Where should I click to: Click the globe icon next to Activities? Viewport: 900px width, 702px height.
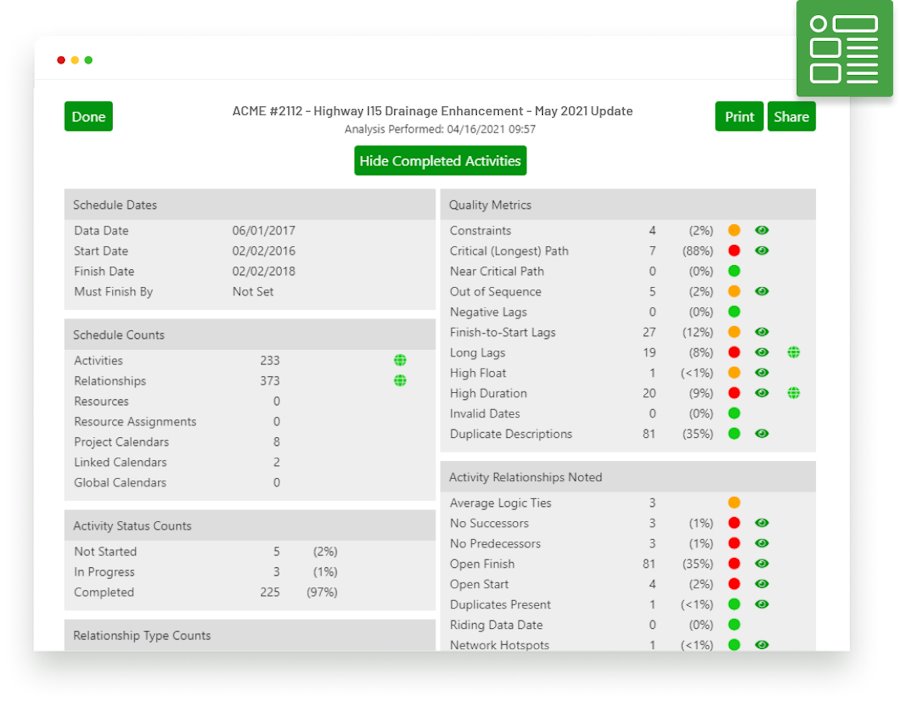point(400,360)
